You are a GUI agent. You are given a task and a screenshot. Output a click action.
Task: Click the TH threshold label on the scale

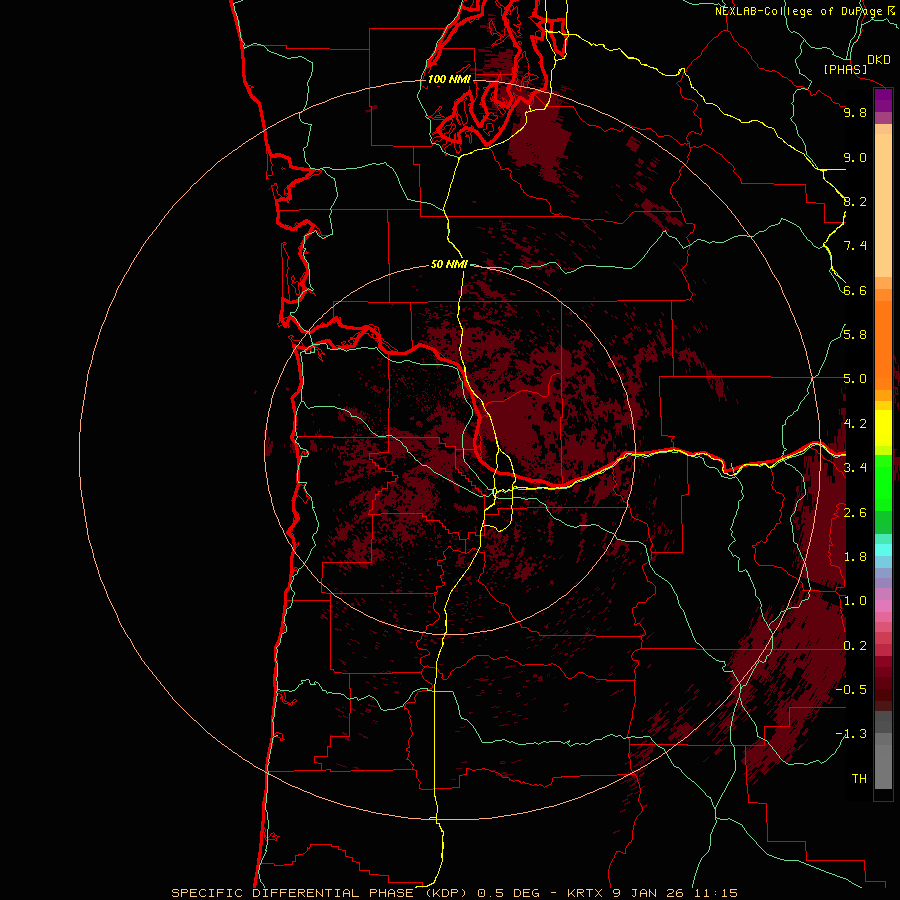(x=859, y=778)
